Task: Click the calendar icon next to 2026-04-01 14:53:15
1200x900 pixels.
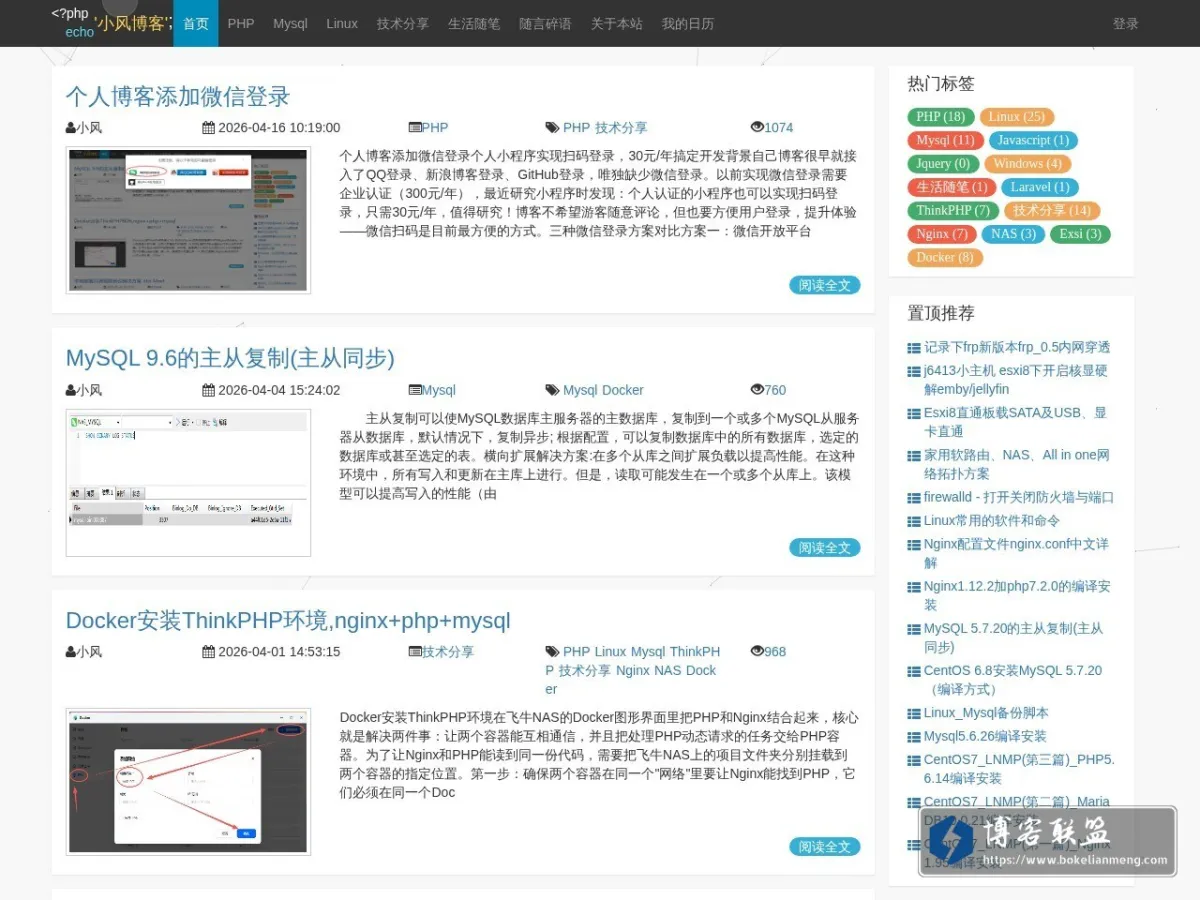Action: (208, 652)
